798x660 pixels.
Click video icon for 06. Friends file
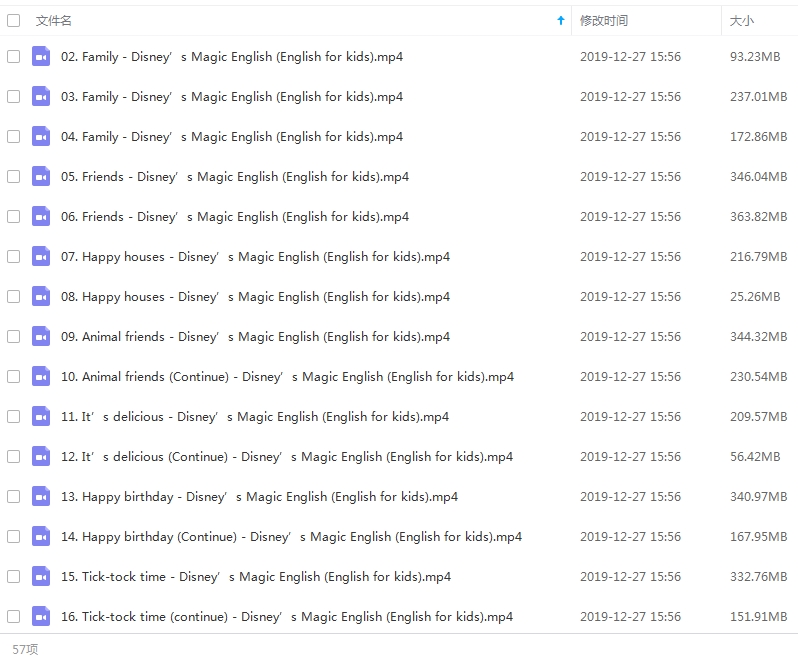(41, 217)
